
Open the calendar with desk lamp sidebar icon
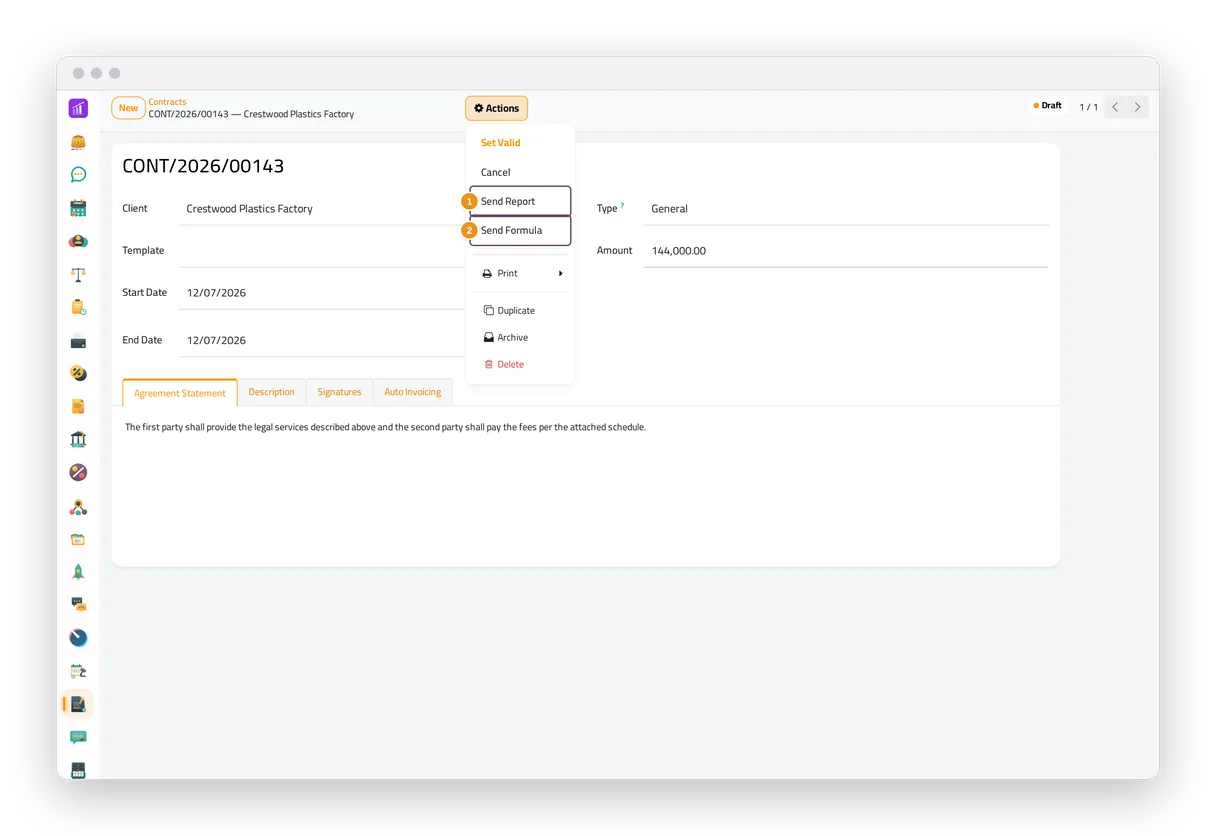click(x=78, y=671)
